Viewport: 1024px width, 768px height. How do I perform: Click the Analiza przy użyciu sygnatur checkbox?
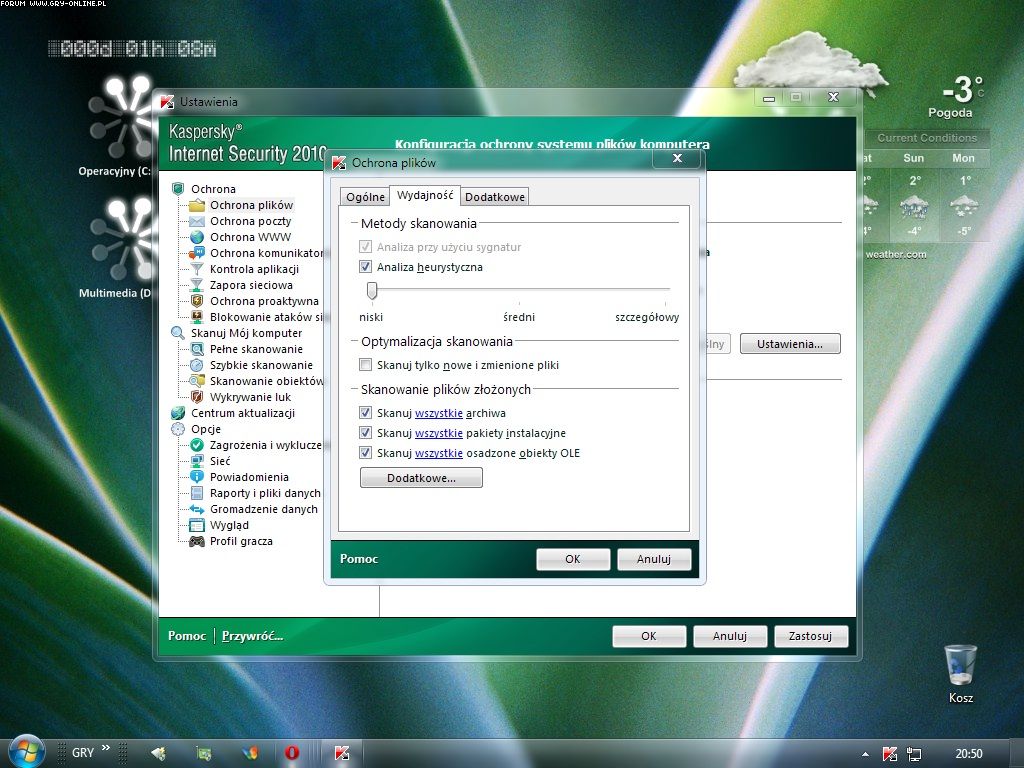pyautogui.click(x=366, y=247)
